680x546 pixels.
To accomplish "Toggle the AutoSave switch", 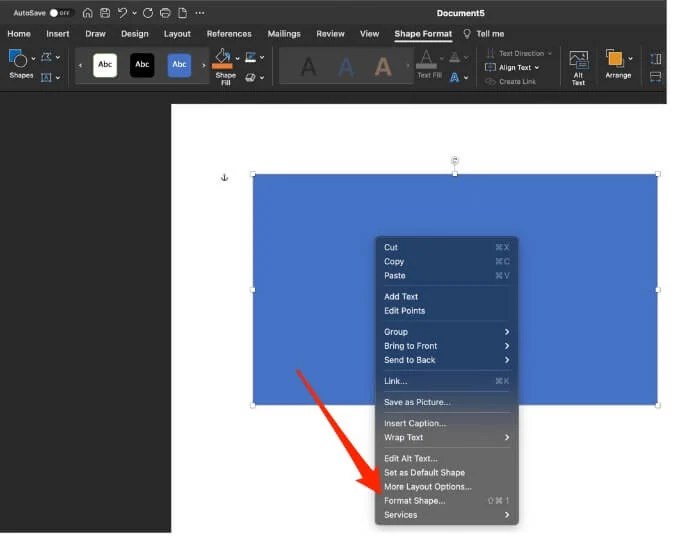I will (60, 13).
